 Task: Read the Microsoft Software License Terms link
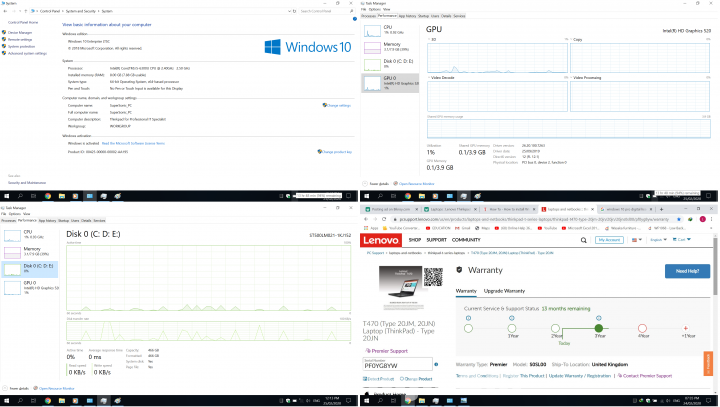coord(133,143)
